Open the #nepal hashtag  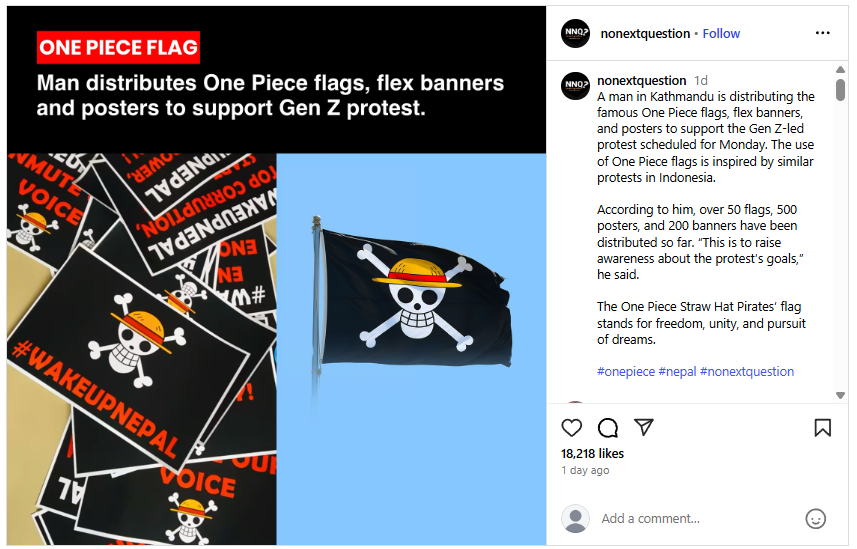677,371
